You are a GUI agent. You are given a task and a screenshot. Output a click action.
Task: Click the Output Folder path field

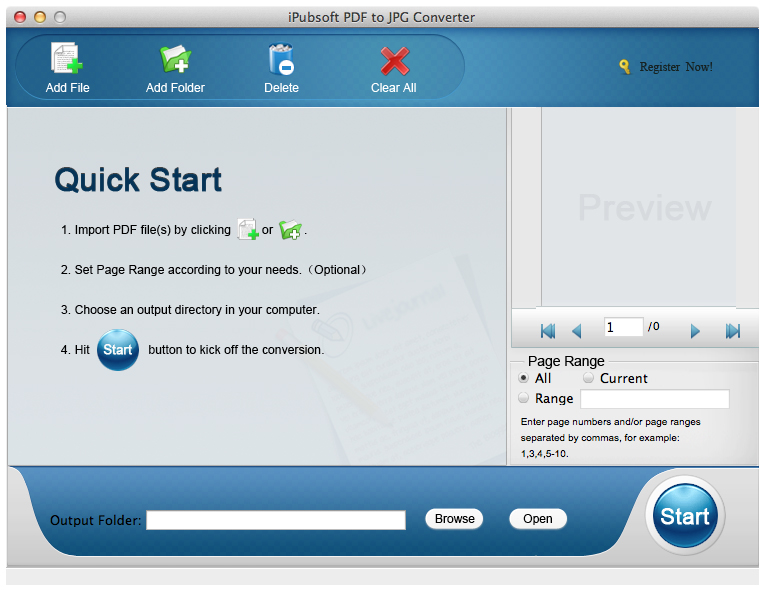pyautogui.click(x=276, y=520)
